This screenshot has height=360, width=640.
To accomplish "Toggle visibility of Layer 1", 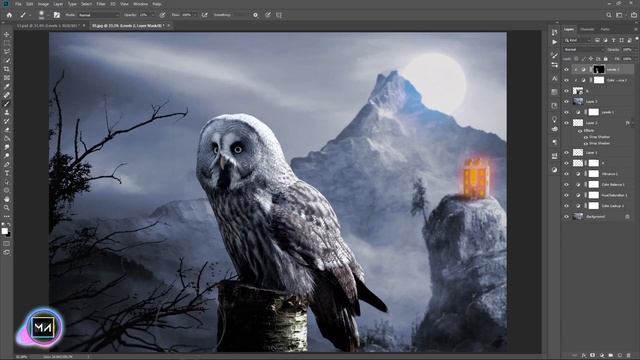I will pos(567,152).
